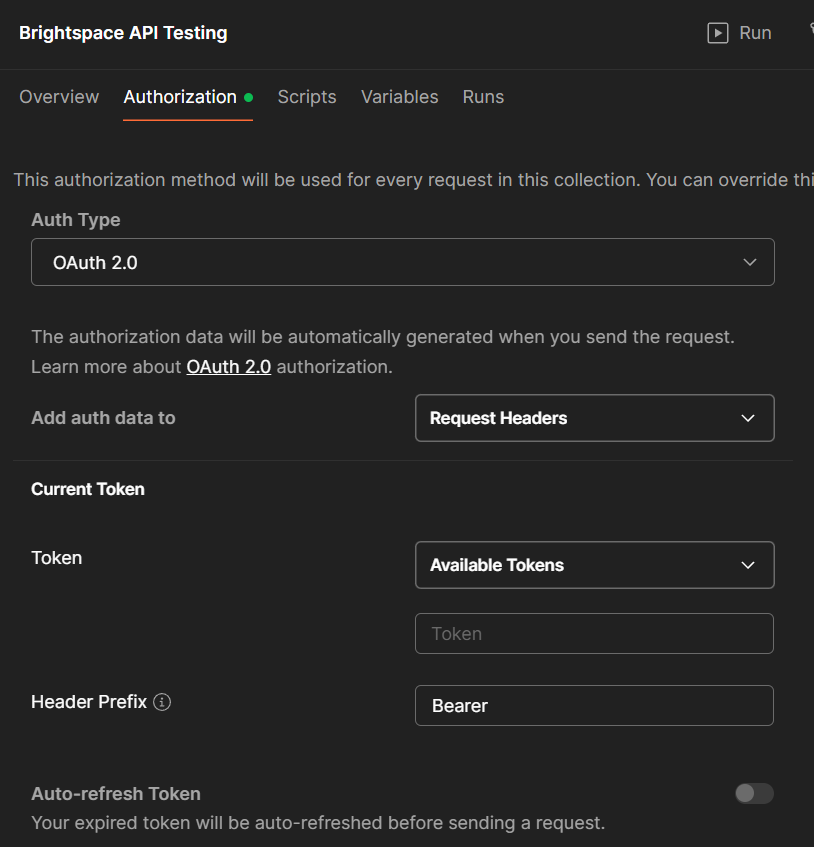This screenshot has height=847, width=814.
Task: Click the Current Token section heading
Action: pyautogui.click(x=88, y=489)
